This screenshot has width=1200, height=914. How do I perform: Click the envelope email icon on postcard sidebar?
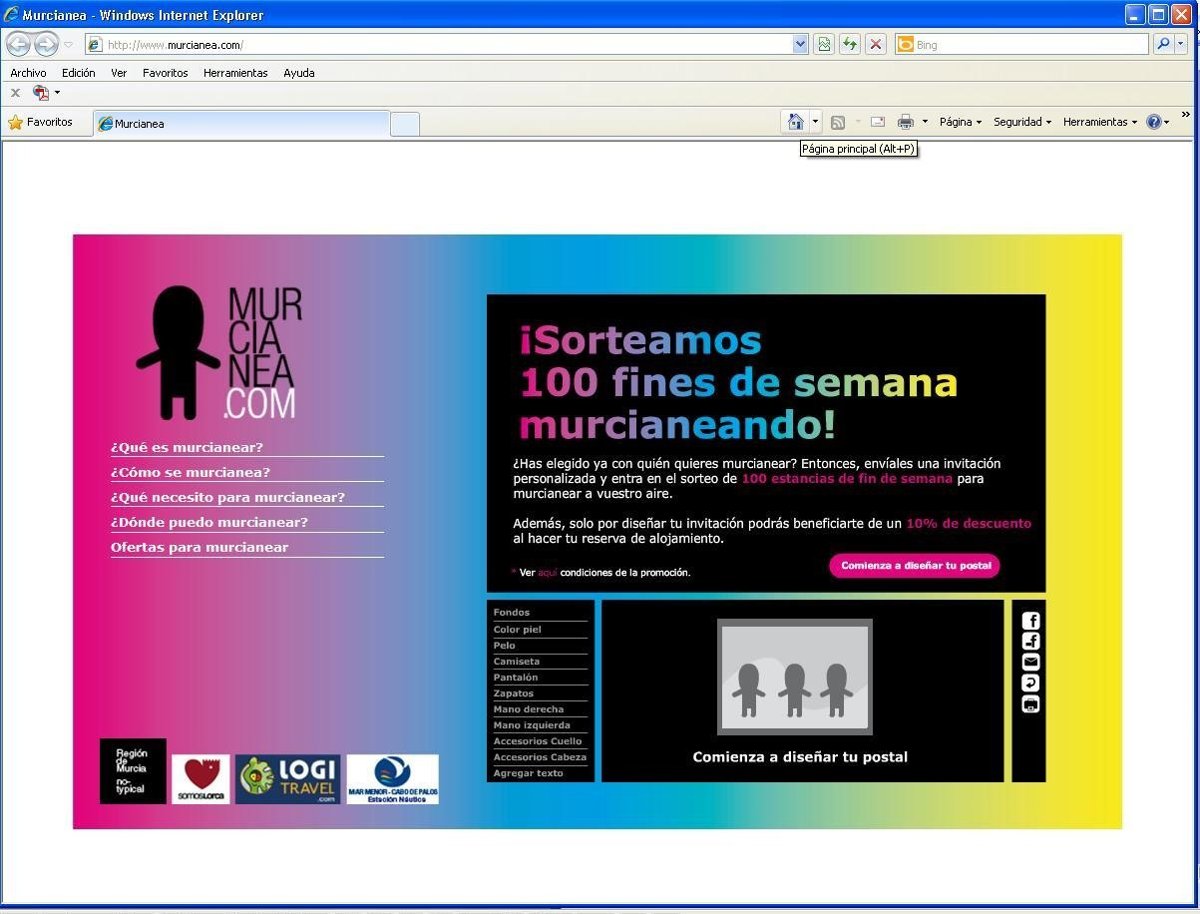pos(1030,662)
